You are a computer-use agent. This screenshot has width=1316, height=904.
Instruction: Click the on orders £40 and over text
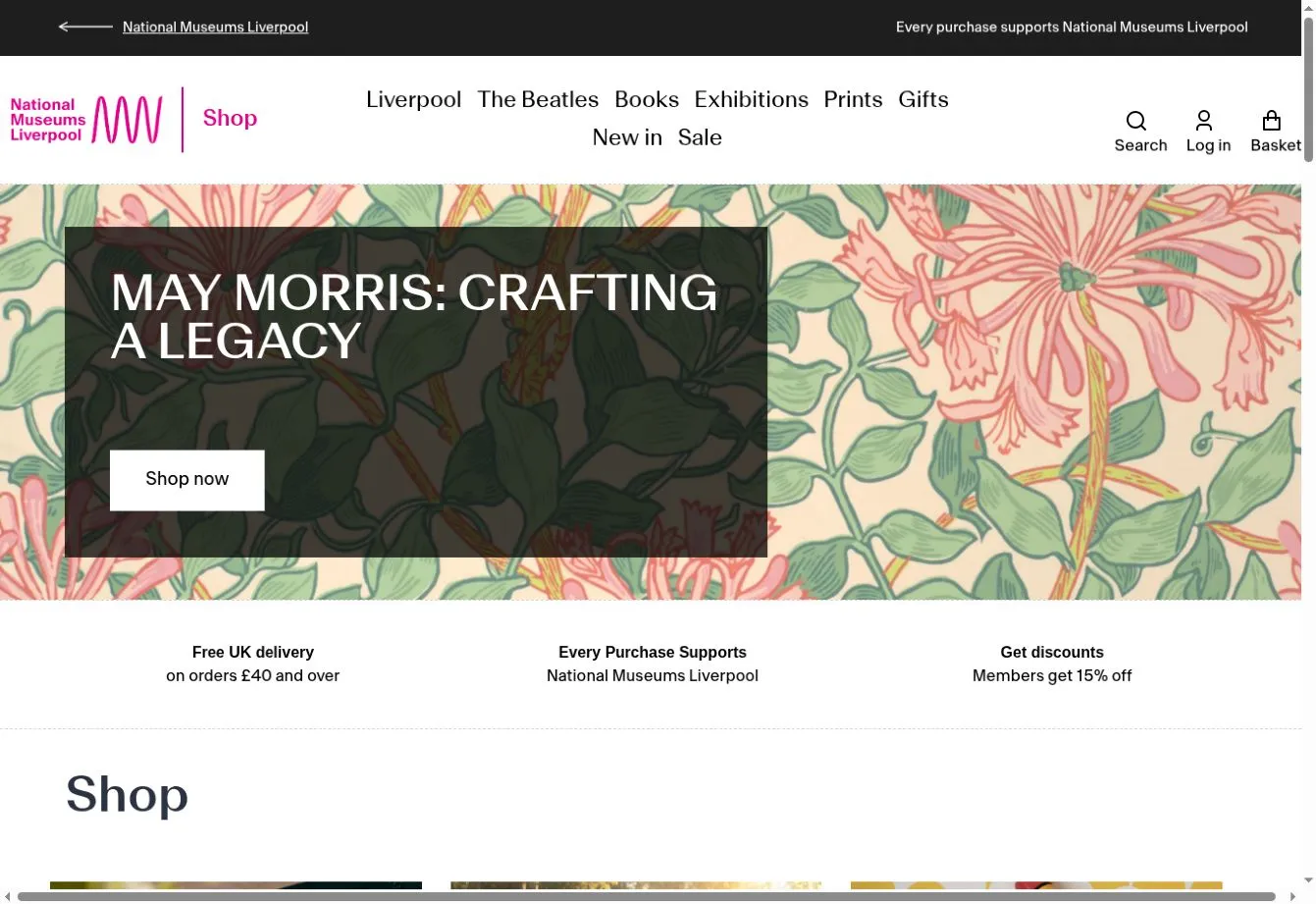click(253, 675)
